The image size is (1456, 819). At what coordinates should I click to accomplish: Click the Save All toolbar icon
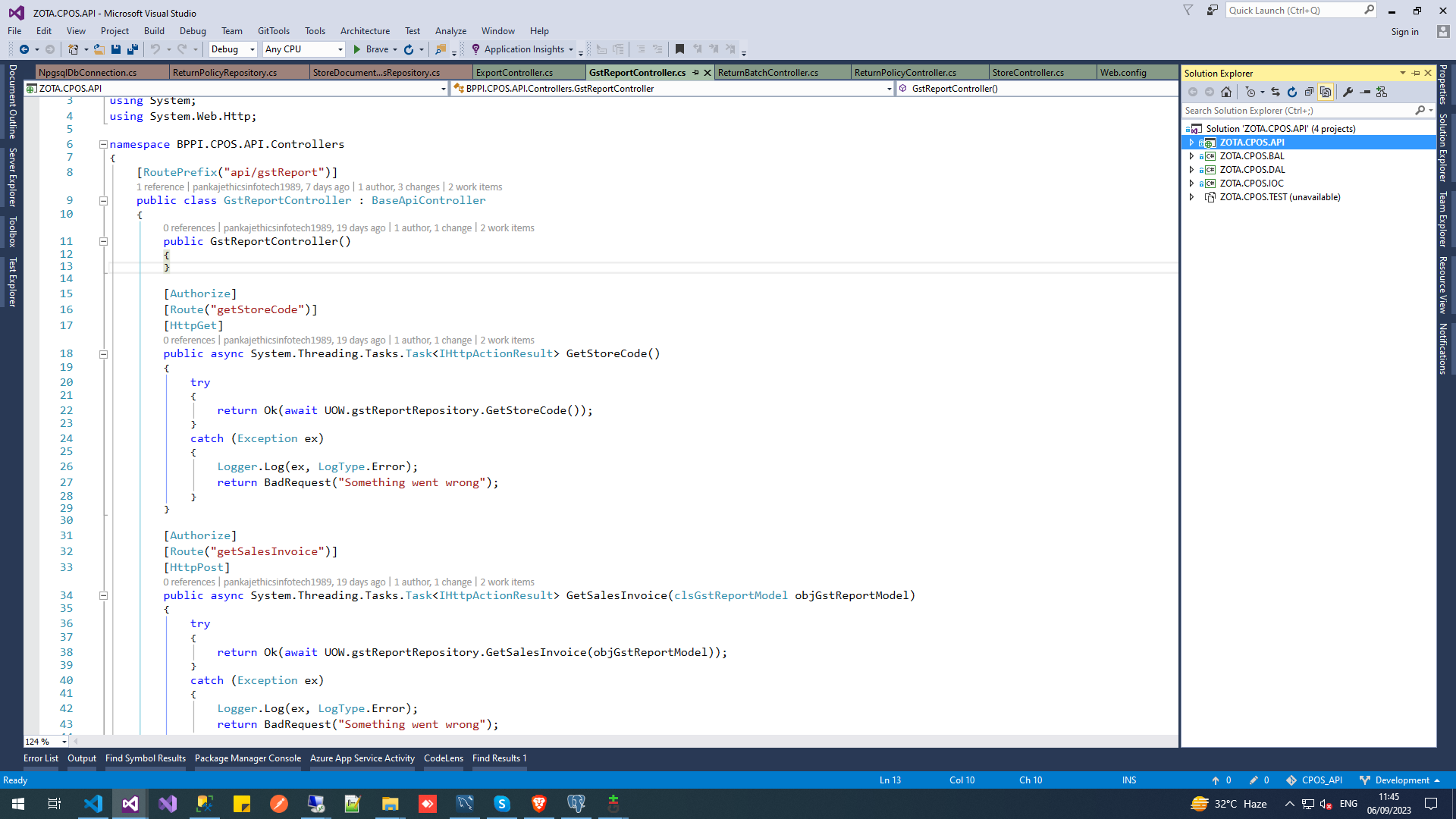[133, 49]
